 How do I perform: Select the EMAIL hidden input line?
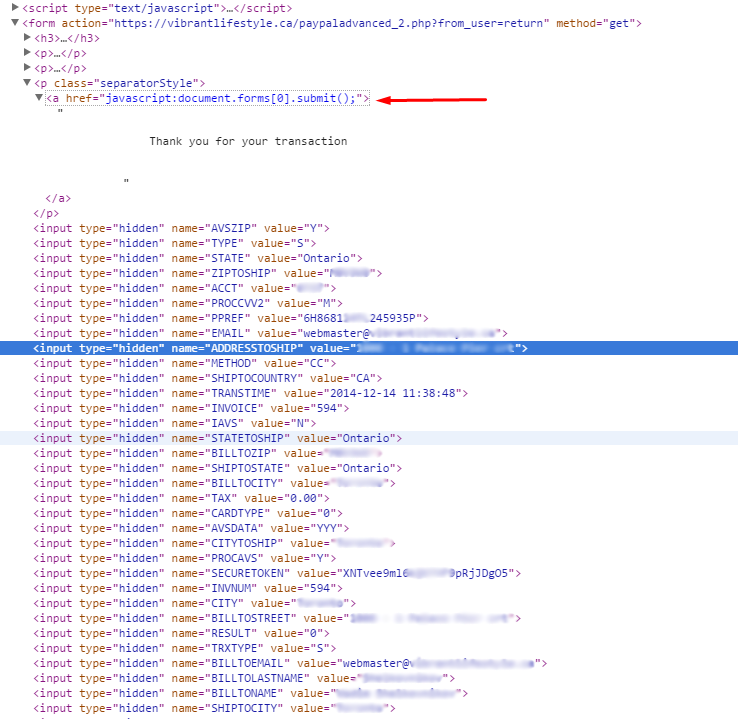pyautogui.click(x=271, y=334)
